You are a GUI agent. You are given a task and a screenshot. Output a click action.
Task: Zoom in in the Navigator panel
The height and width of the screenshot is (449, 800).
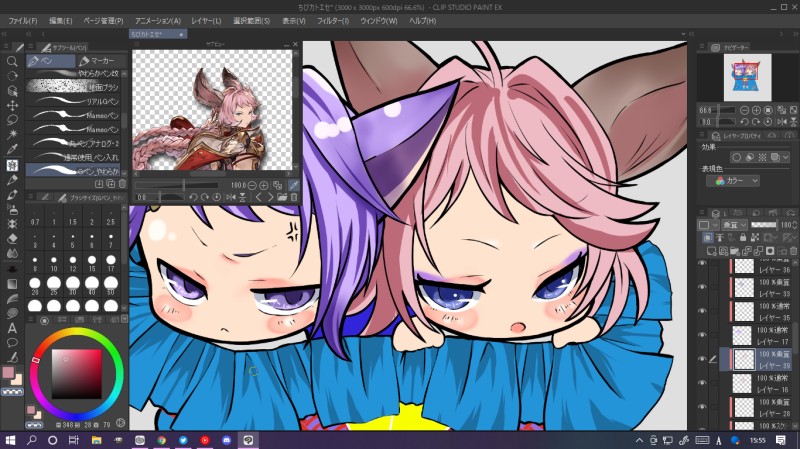[756, 110]
